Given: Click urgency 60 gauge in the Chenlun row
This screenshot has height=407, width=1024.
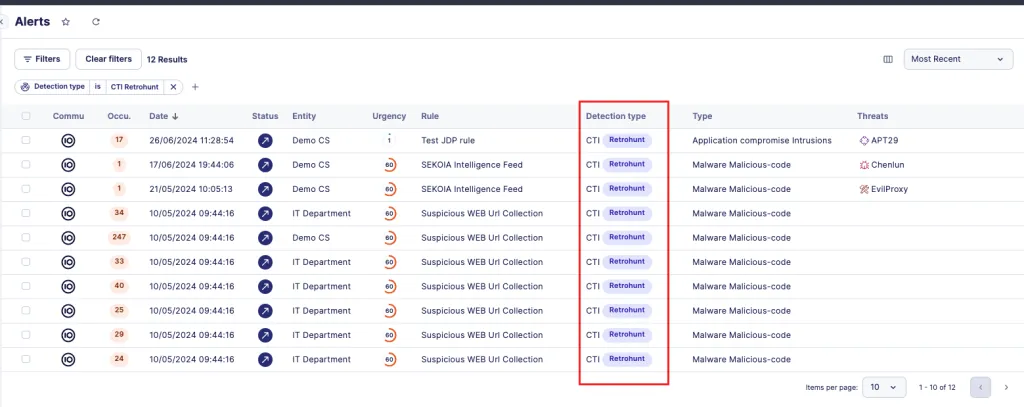Looking at the screenshot, I should [389, 165].
